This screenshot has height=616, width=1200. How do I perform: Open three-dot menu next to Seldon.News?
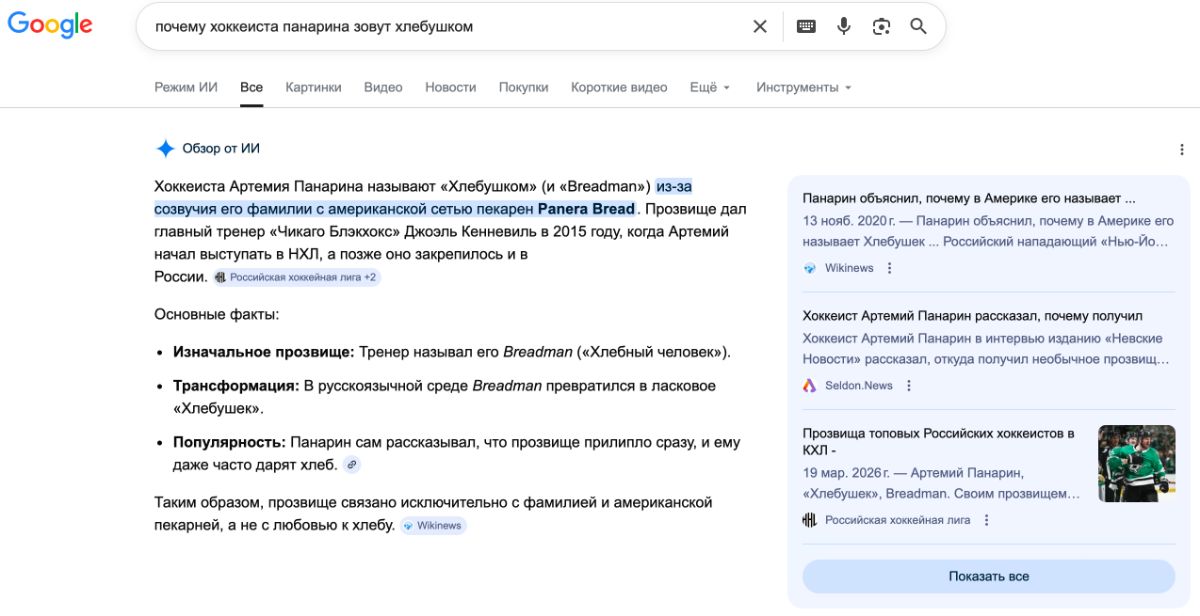click(909, 386)
